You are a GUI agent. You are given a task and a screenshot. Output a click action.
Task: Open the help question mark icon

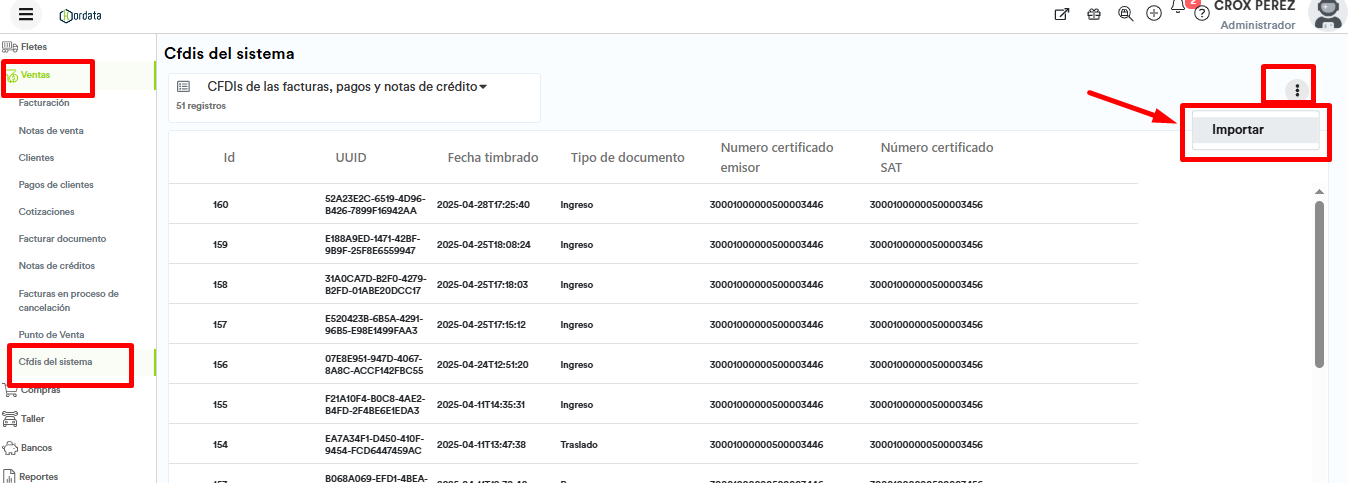(x=1202, y=14)
